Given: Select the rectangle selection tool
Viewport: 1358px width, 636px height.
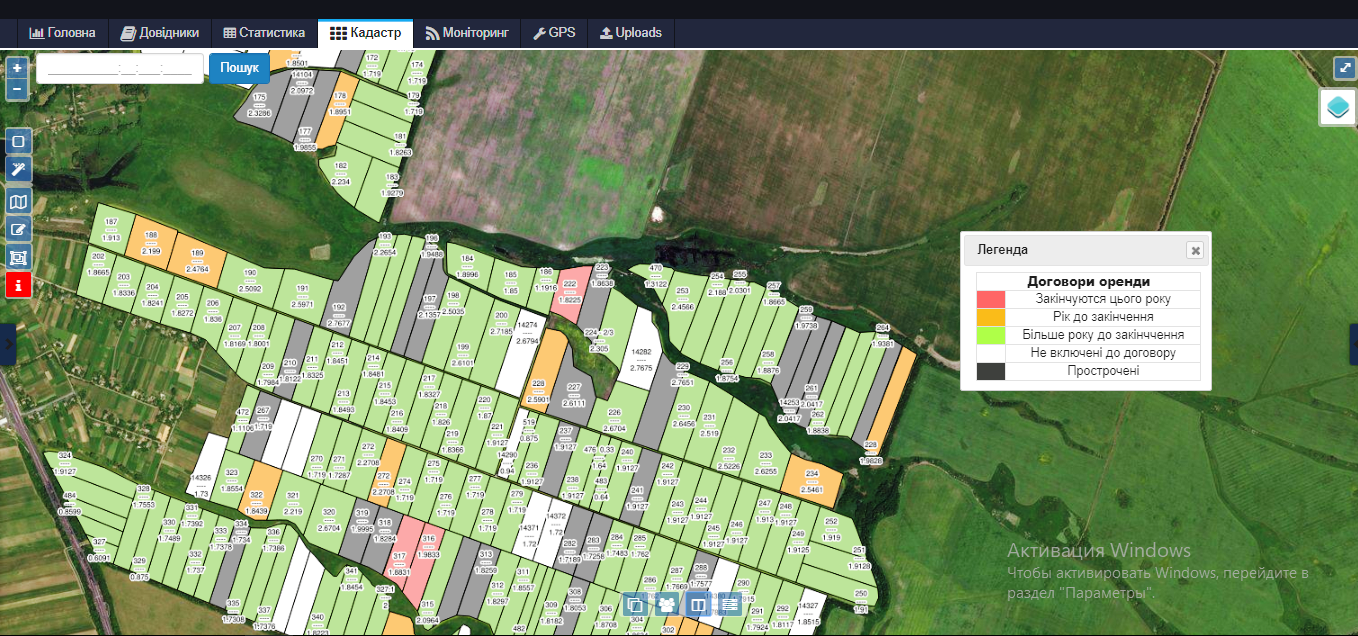Looking at the screenshot, I should (18, 141).
